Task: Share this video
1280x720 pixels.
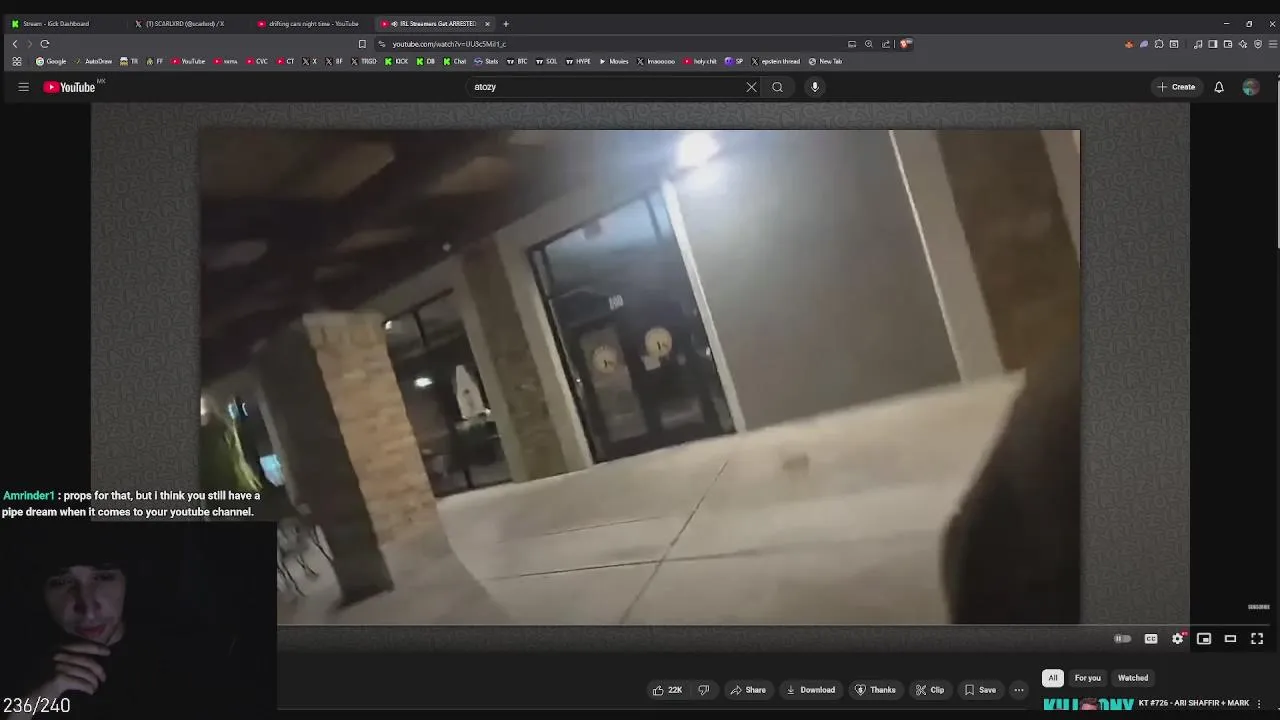Action: pyautogui.click(x=748, y=690)
